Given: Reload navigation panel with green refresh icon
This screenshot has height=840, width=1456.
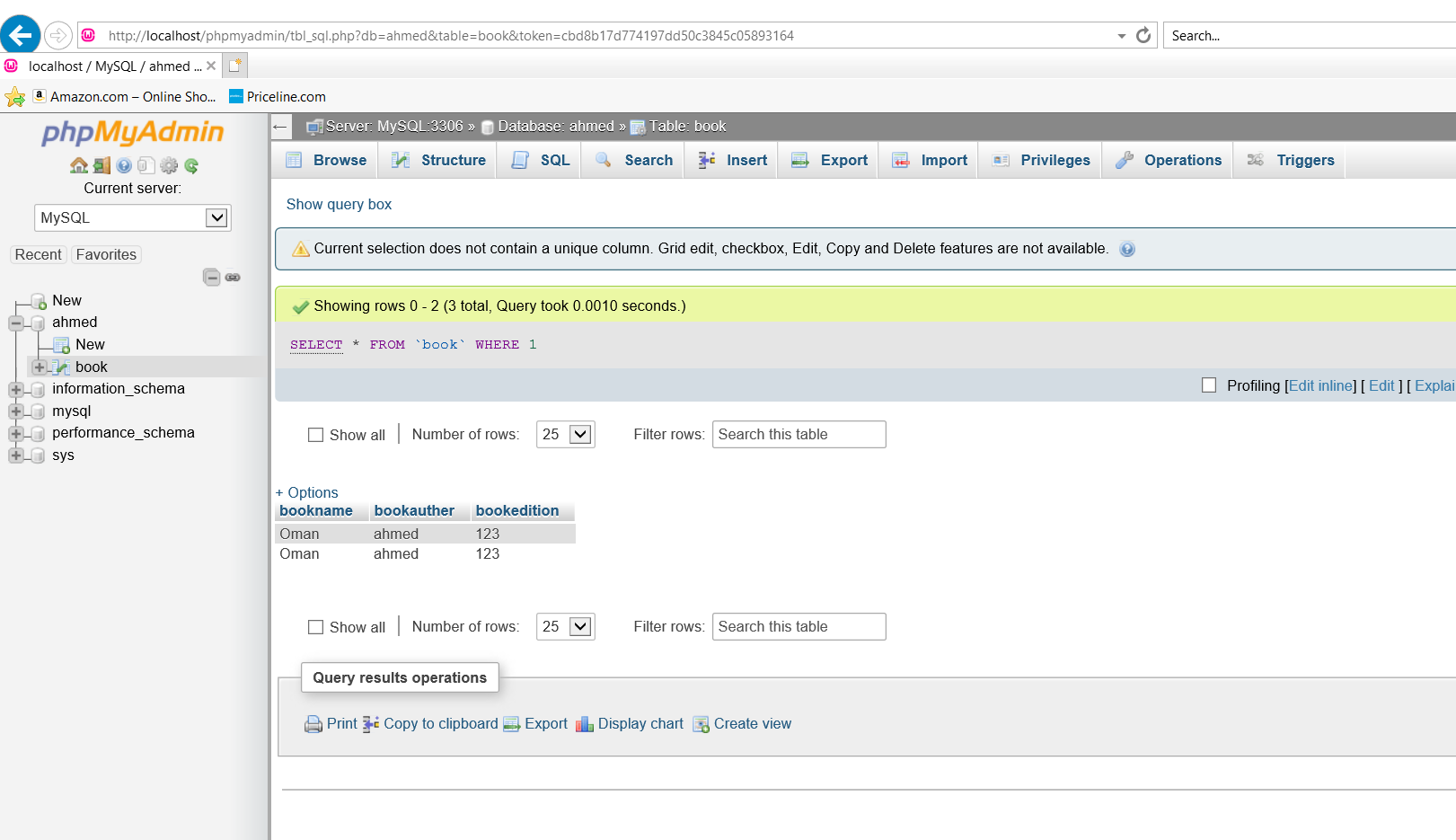Looking at the screenshot, I should click(191, 165).
